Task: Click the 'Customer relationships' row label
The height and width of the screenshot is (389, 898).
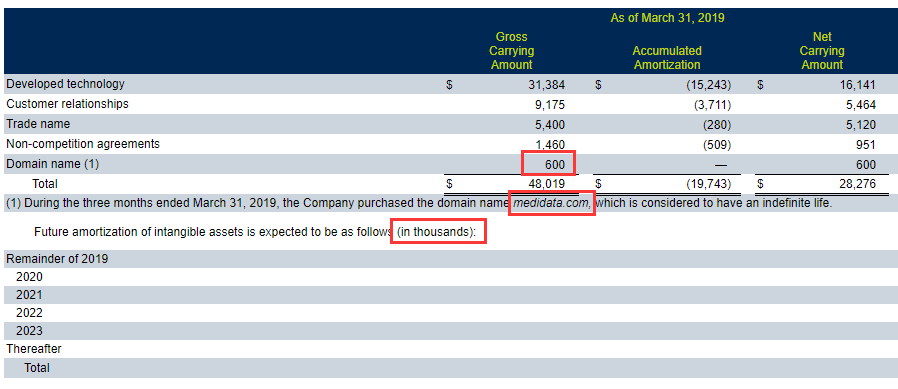Action: (x=68, y=104)
